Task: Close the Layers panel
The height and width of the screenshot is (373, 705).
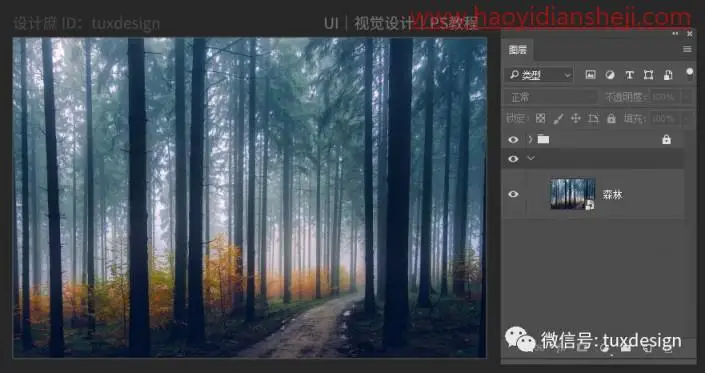Action: [x=690, y=34]
